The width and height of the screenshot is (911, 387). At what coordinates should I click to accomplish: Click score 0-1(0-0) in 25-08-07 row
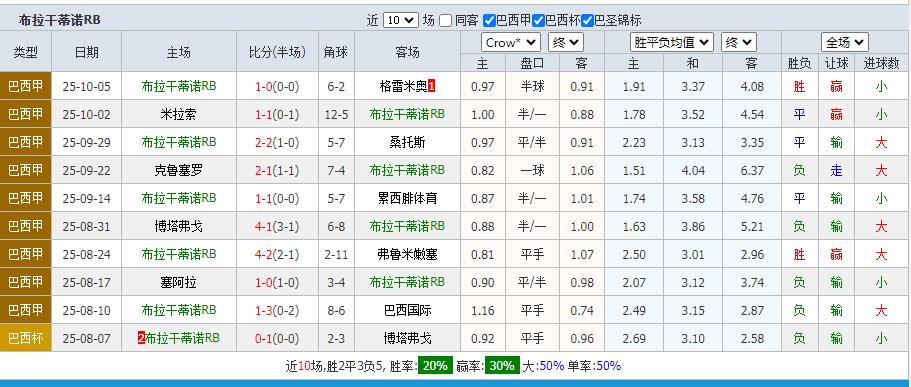click(277, 338)
